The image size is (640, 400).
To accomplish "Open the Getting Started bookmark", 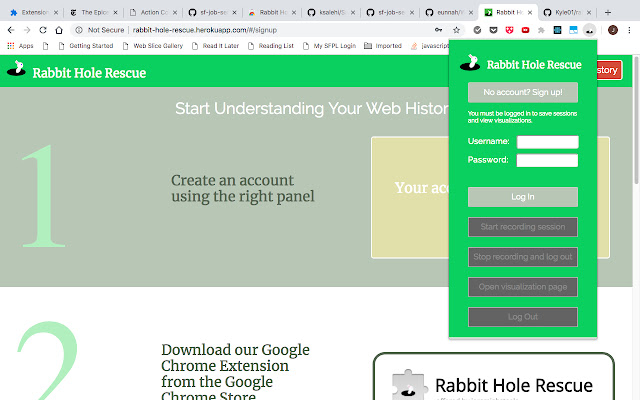I will click(86, 46).
